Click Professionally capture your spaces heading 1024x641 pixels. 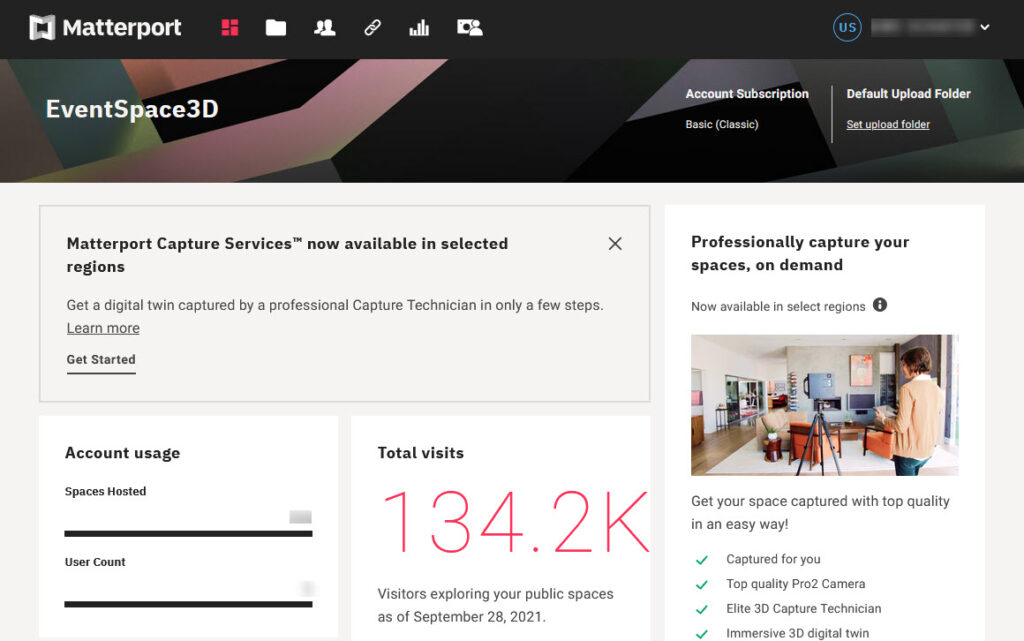point(800,253)
